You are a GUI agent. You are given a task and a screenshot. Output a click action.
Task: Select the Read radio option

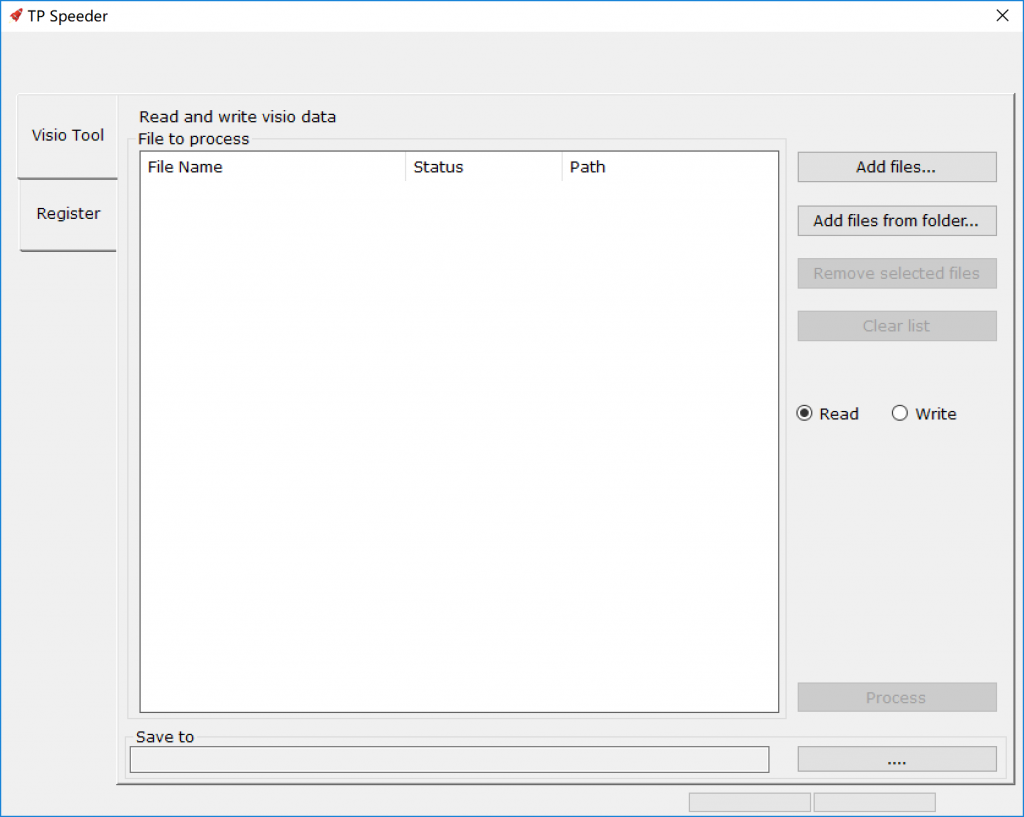click(805, 414)
